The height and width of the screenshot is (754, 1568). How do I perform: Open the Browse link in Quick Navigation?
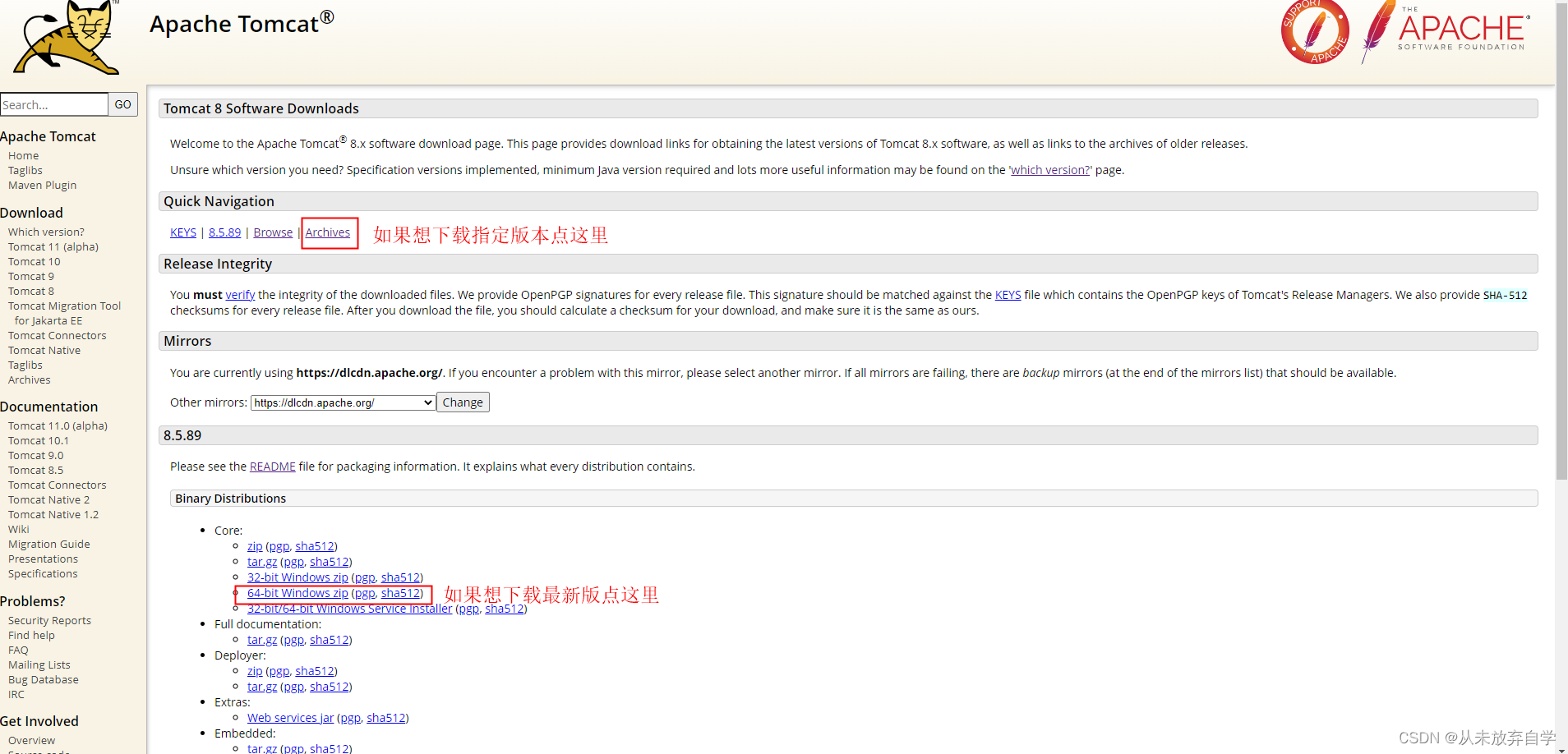(x=273, y=232)
